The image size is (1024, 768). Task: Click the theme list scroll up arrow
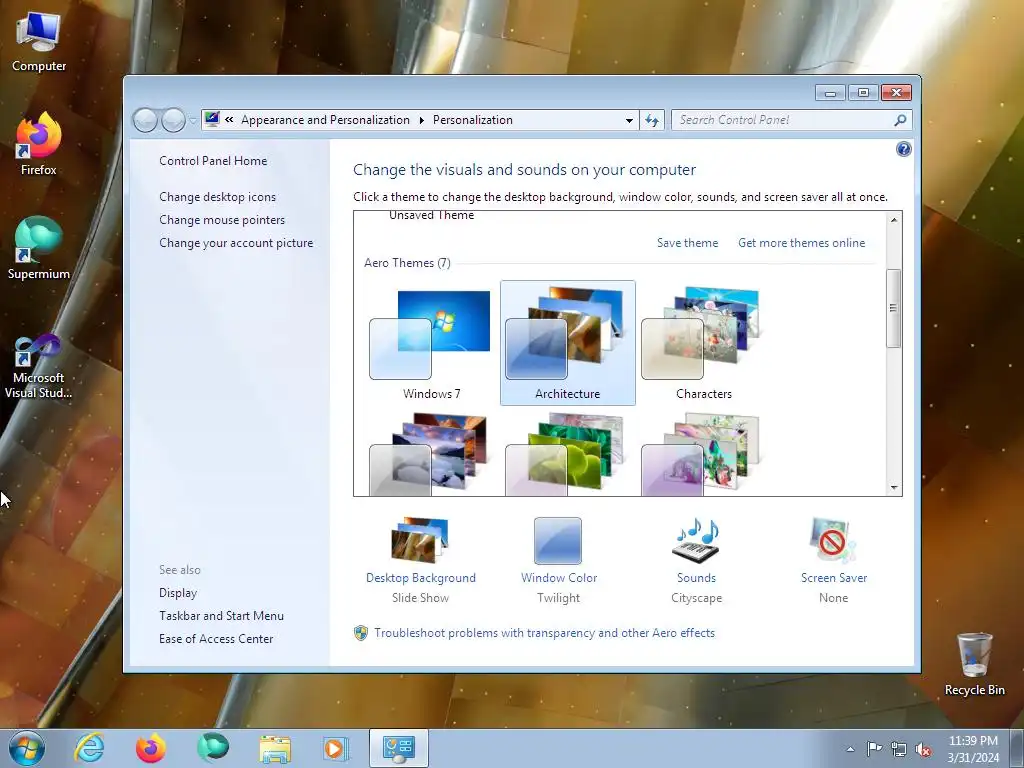coord(893,220)
